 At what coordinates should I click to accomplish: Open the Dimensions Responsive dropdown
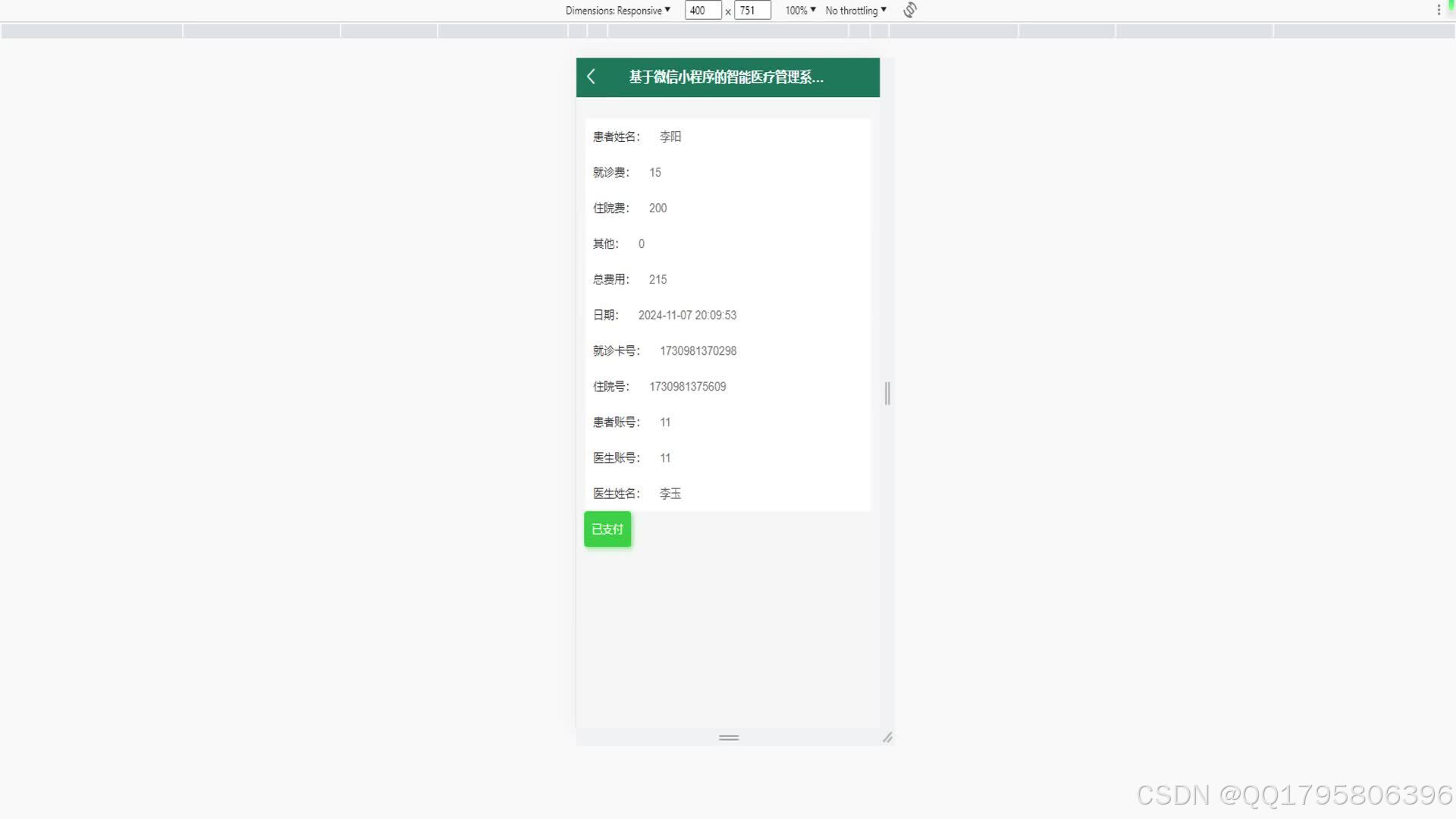(x=617, y=10)
